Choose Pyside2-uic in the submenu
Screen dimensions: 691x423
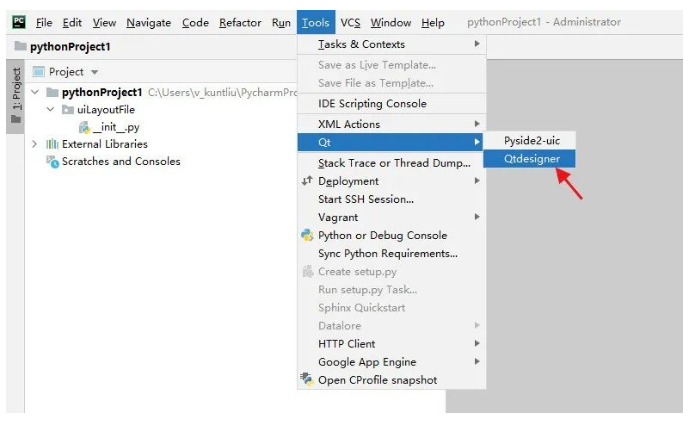529,141
